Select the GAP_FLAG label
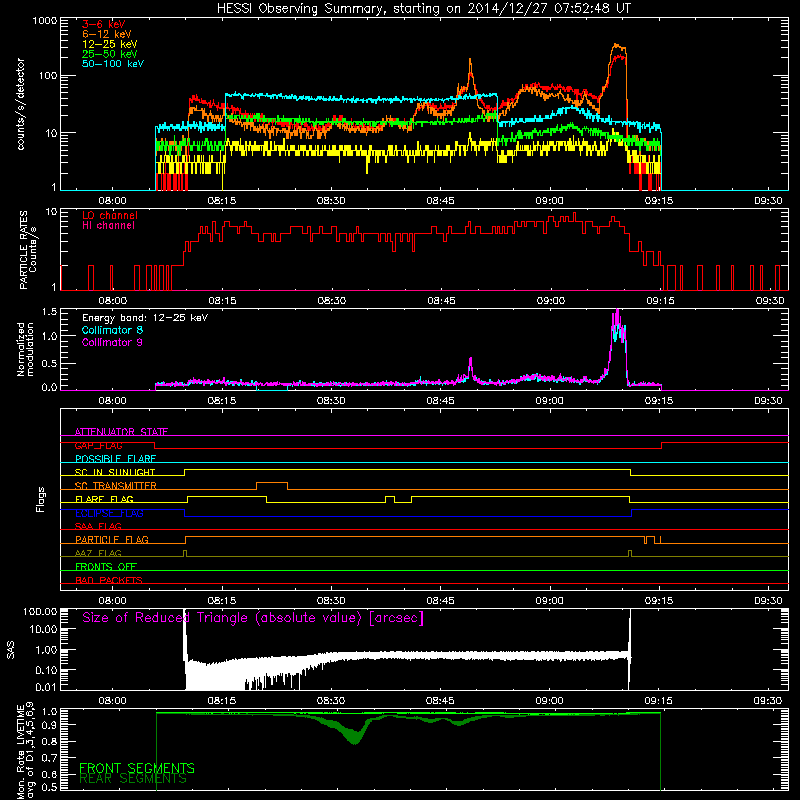Screen dimensions: 800x800 98,445
